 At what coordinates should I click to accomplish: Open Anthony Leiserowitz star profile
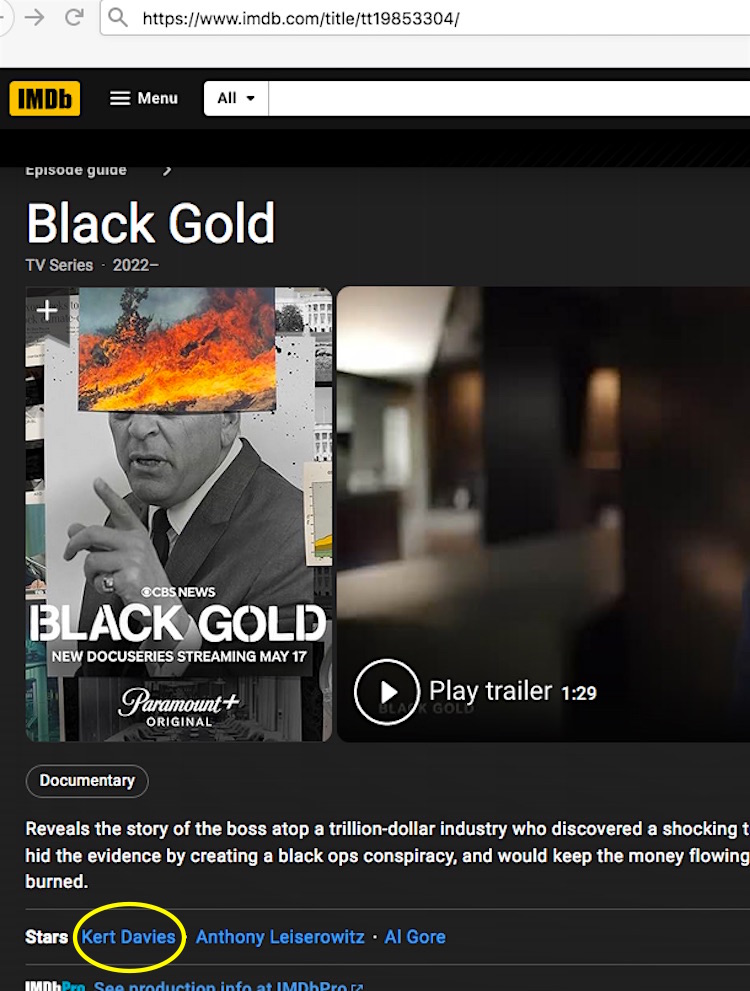pyautogui.click(x=280, y=937)
